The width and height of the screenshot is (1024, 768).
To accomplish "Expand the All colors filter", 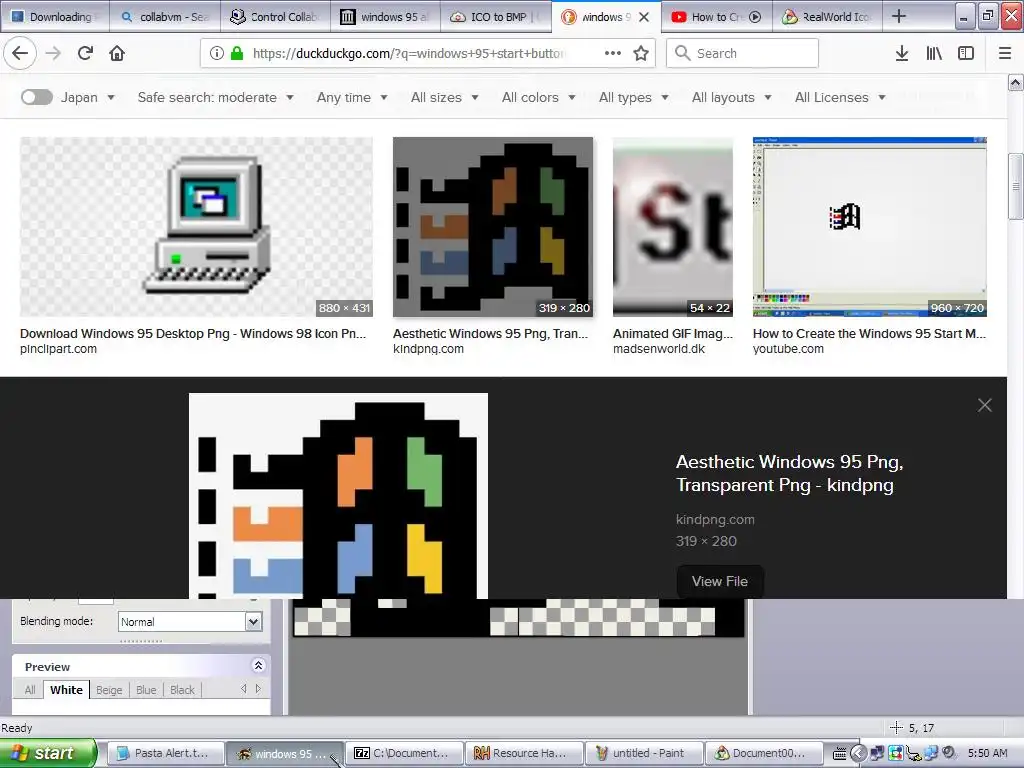I will pyautogui.click(x=539, y=97).
